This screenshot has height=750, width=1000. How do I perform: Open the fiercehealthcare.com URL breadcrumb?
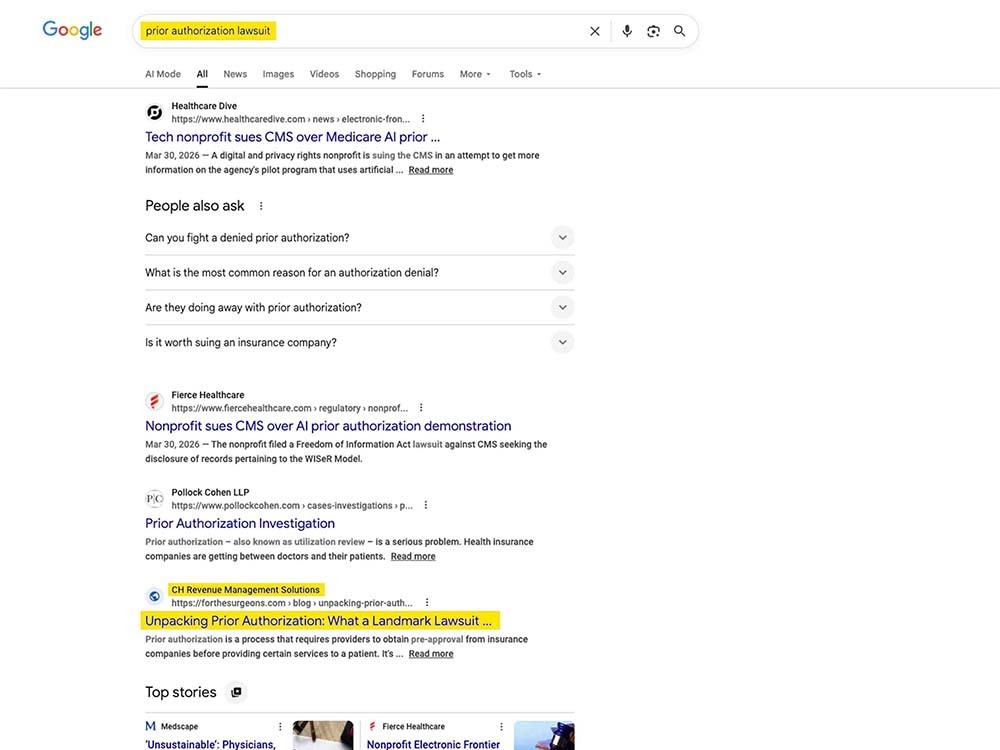(290, 408)
